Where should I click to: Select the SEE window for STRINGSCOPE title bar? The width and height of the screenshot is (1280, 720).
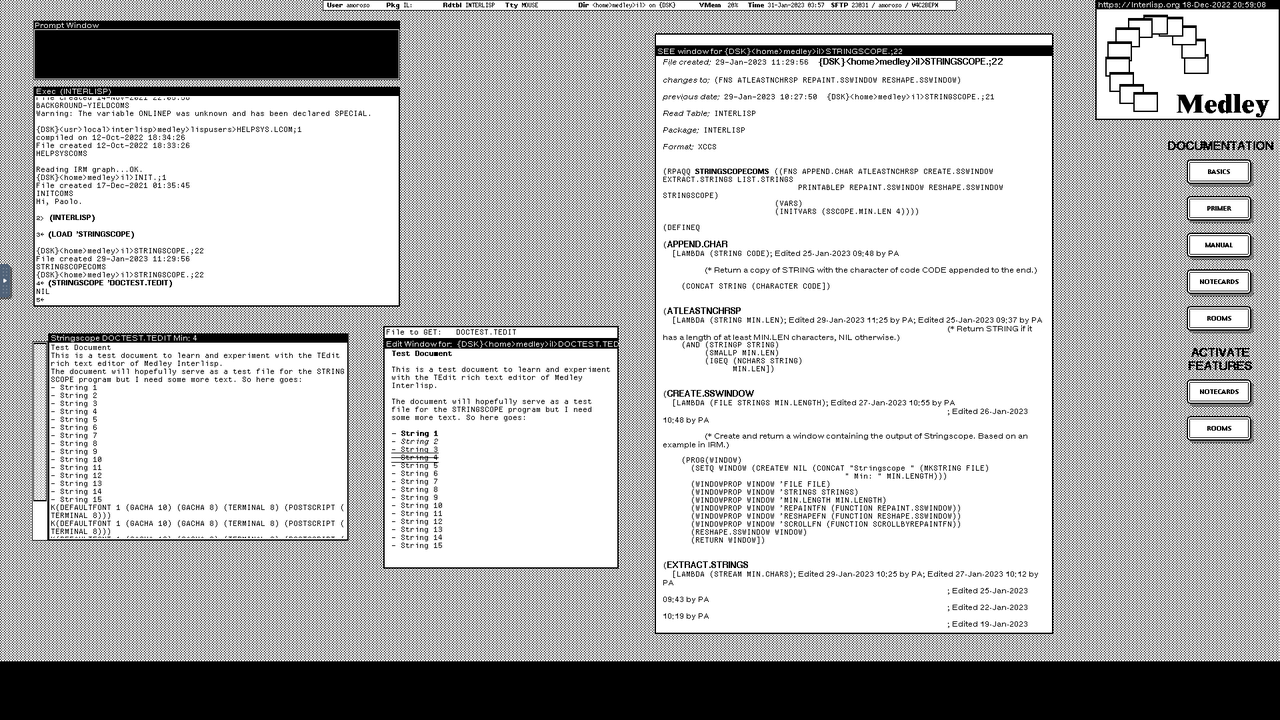tap(854, 51)
